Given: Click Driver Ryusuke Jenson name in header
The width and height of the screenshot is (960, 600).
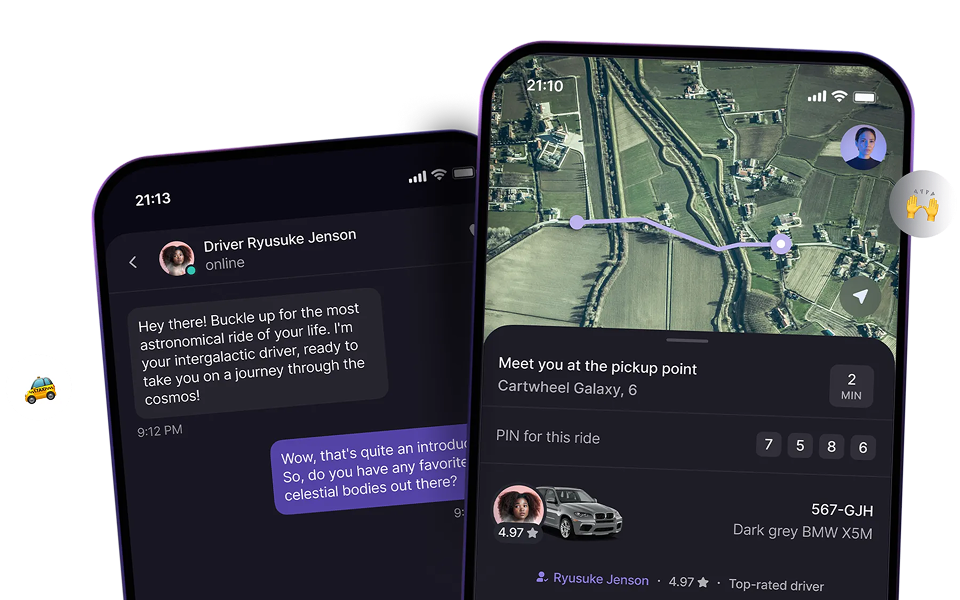Looking at the screenshot, I should point(280,240).
